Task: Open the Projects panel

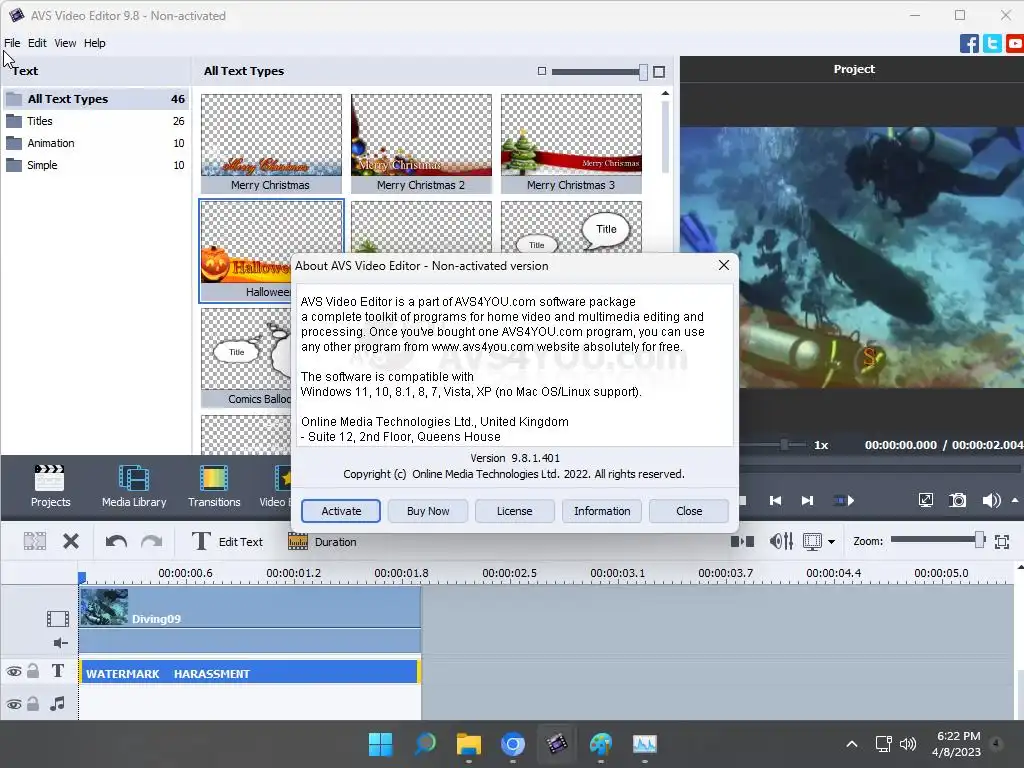Action: point(50,486)
